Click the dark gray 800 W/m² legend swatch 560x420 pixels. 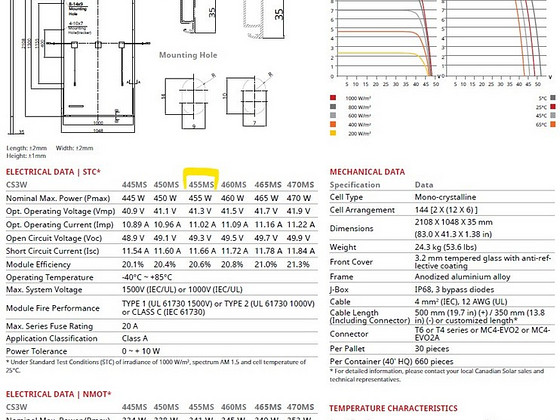333,106
